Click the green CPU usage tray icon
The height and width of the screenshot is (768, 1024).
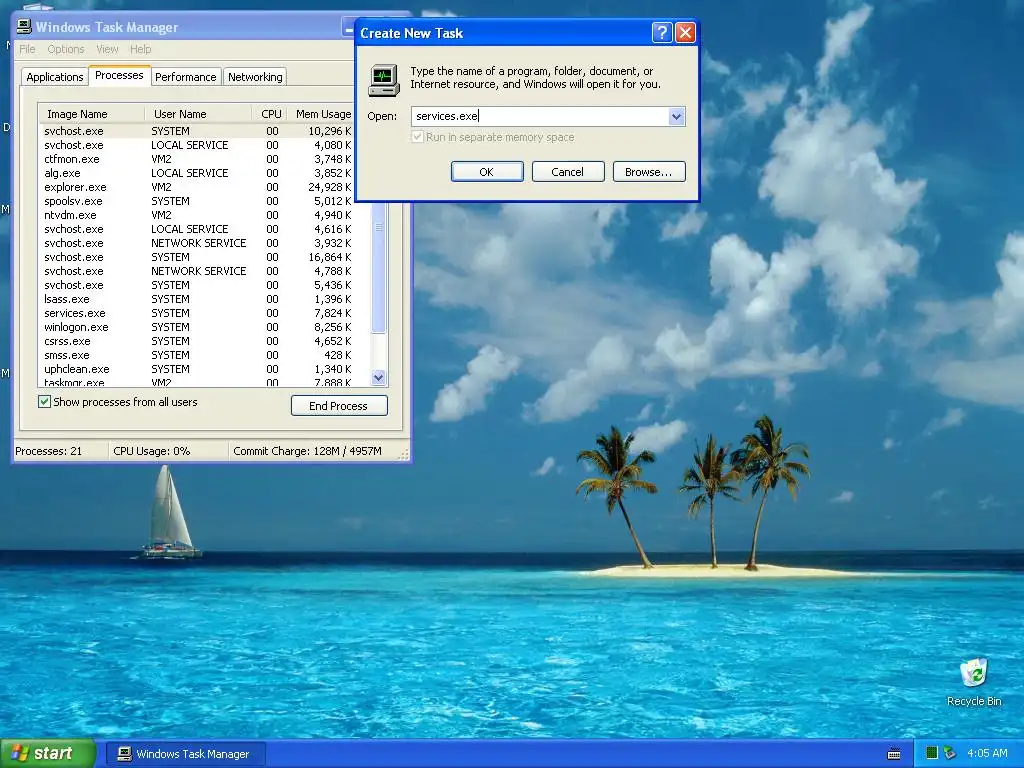[x=932, y=753]
